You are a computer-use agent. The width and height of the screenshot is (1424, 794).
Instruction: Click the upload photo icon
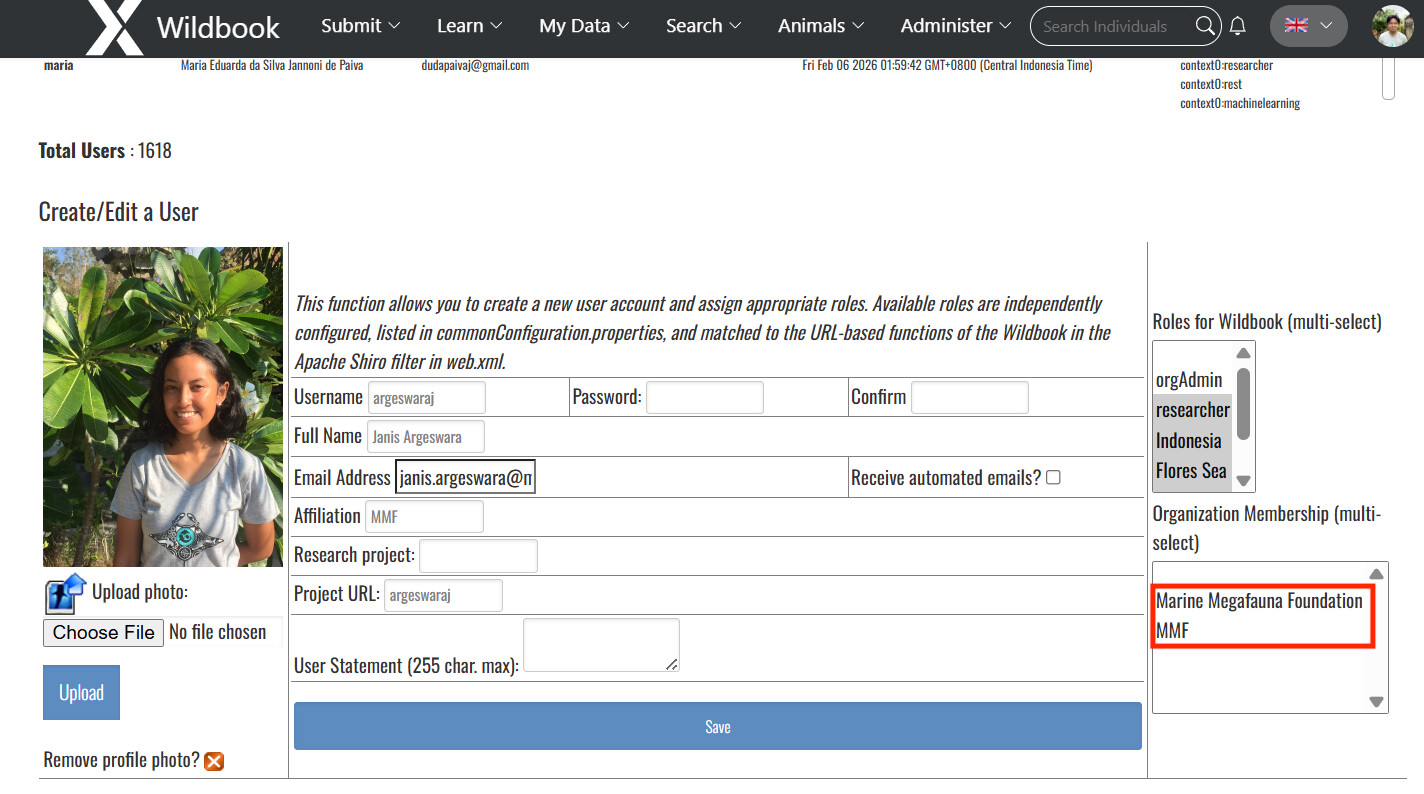click(x=65, y=594)
